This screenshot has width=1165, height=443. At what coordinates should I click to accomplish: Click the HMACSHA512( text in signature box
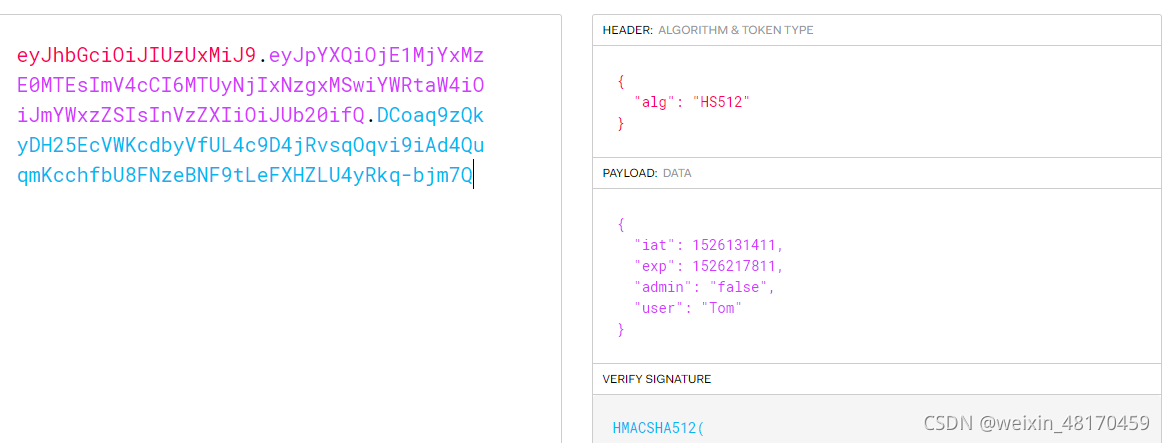tap(658, 427)
